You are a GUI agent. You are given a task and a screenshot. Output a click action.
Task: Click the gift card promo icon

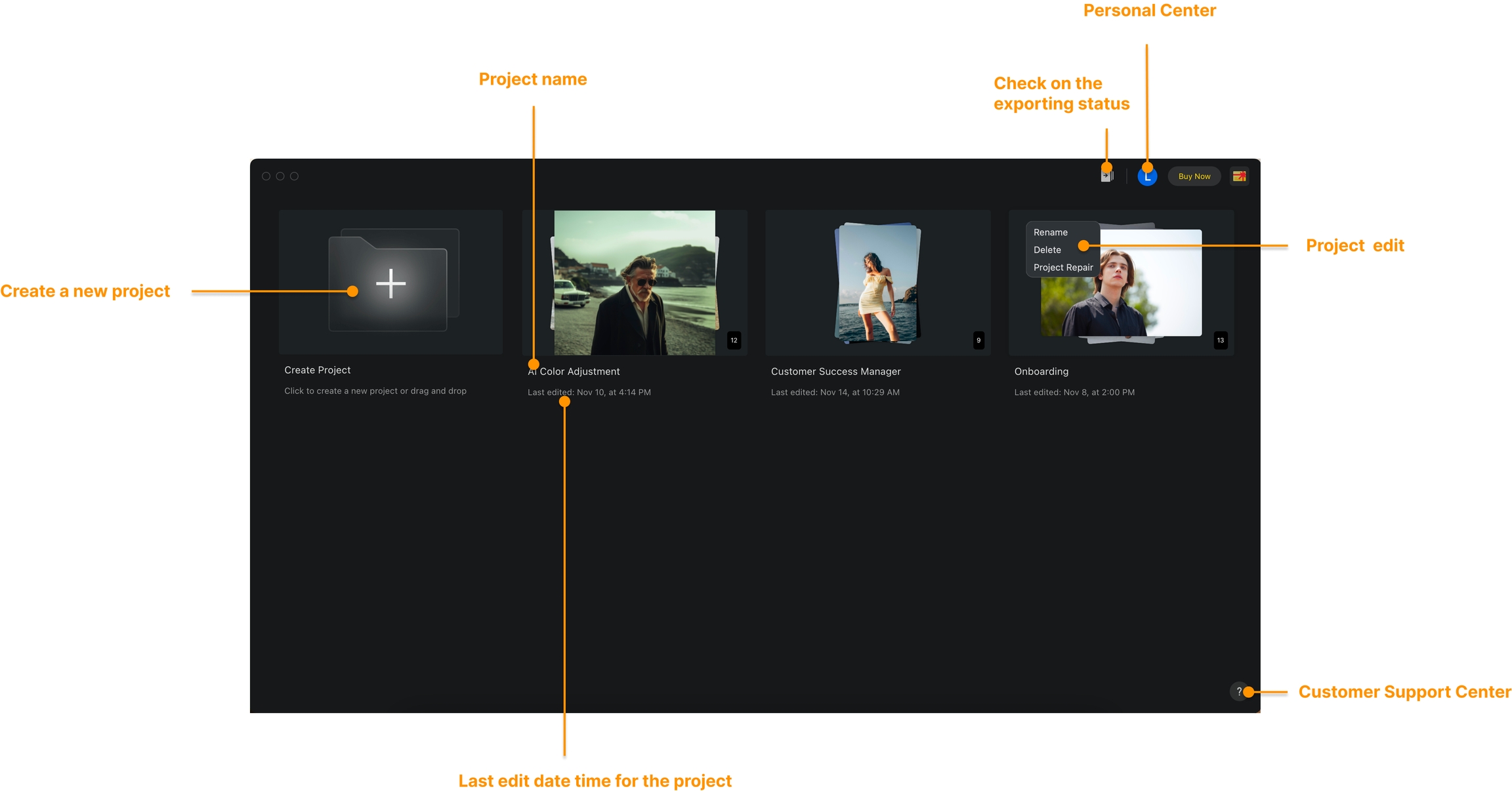1239,176
